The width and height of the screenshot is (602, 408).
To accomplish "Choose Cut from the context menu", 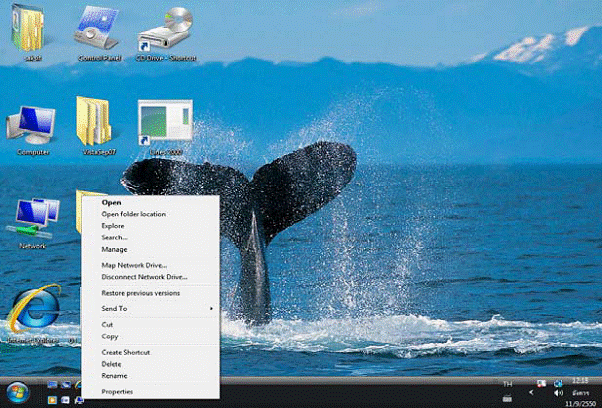I will 150,325.
